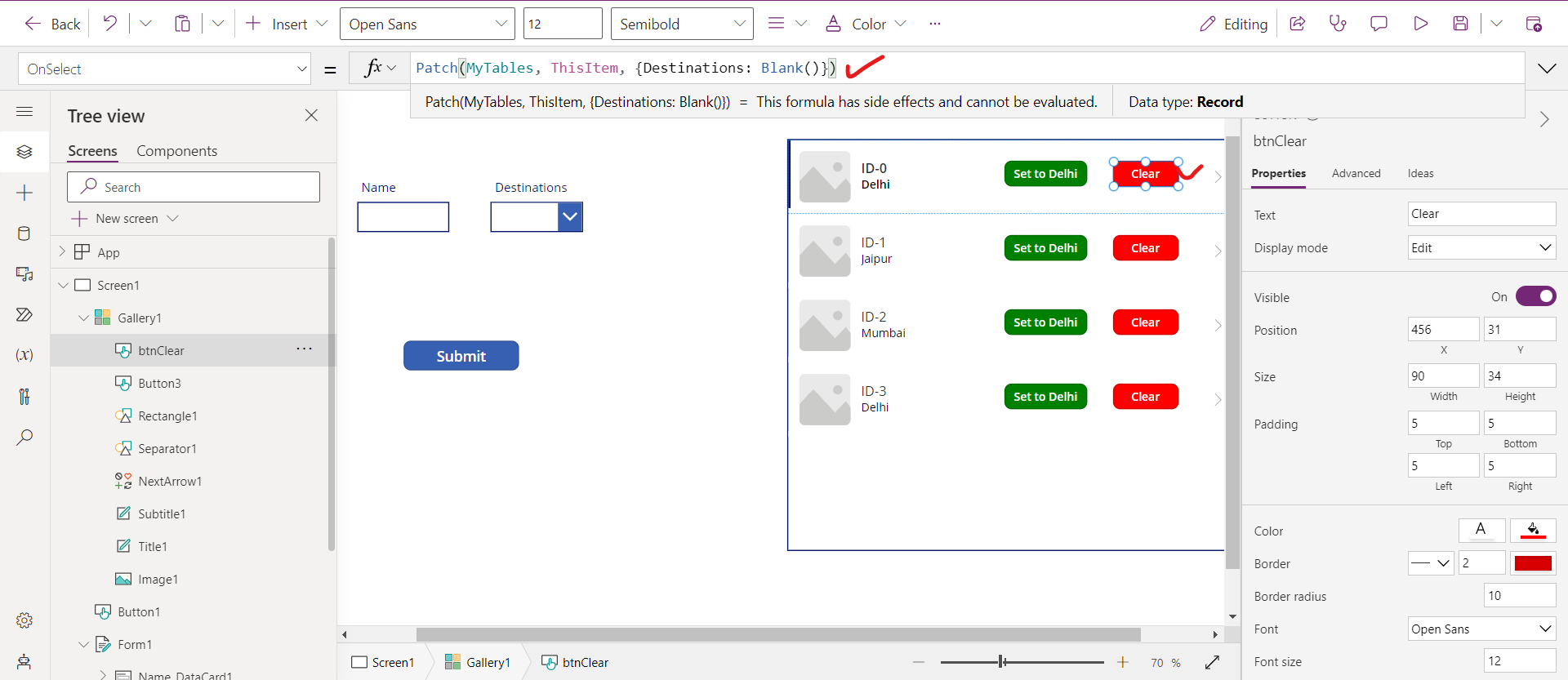This screenshot has height=680, width=1568.
Task: Click Set to Delhi for ID-1
Action: [1045, 248]
